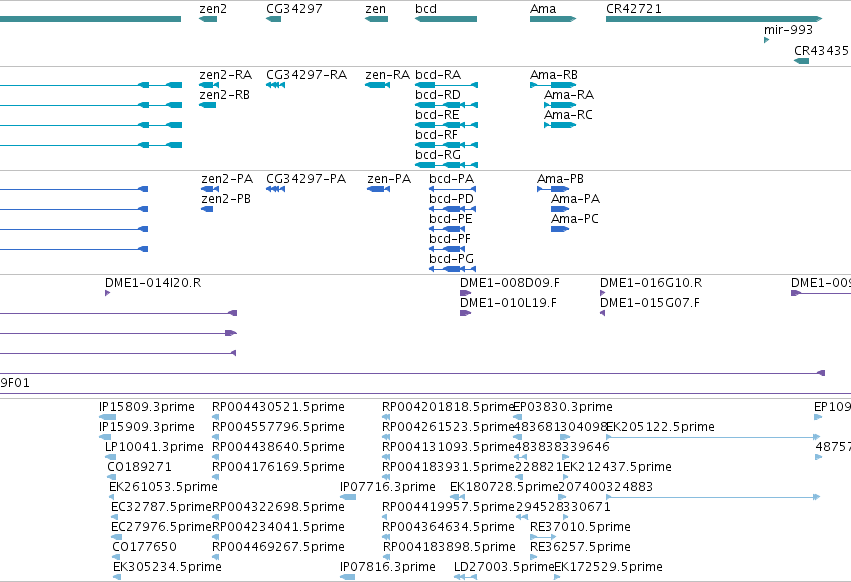The width and height of the screenshot is (851, 582).
Task: Select the RP004557796.5prime EST
Action: (215, 437)
